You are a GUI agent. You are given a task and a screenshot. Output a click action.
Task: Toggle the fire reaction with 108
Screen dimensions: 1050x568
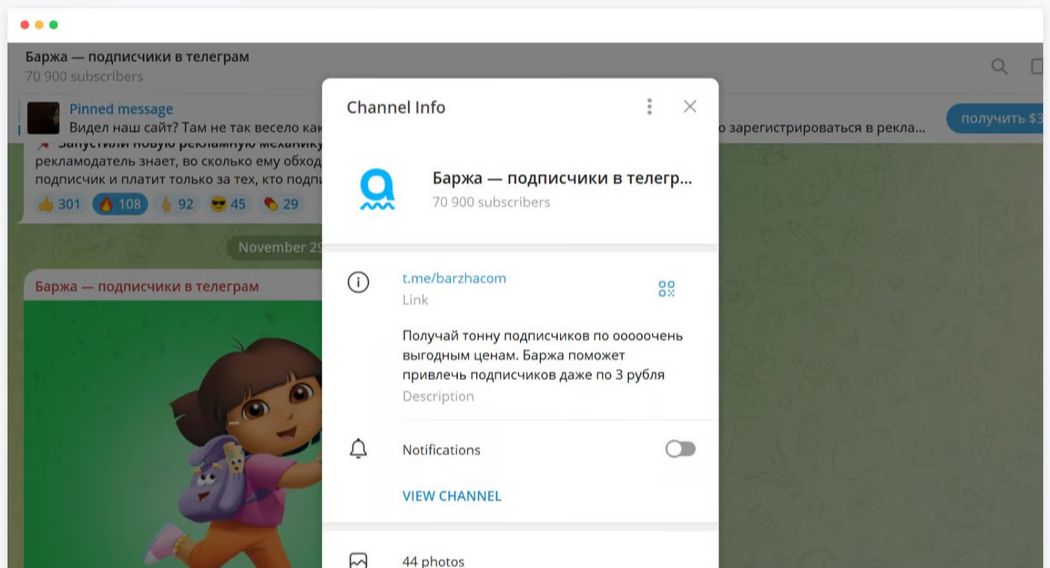click(x=121, y=204)
